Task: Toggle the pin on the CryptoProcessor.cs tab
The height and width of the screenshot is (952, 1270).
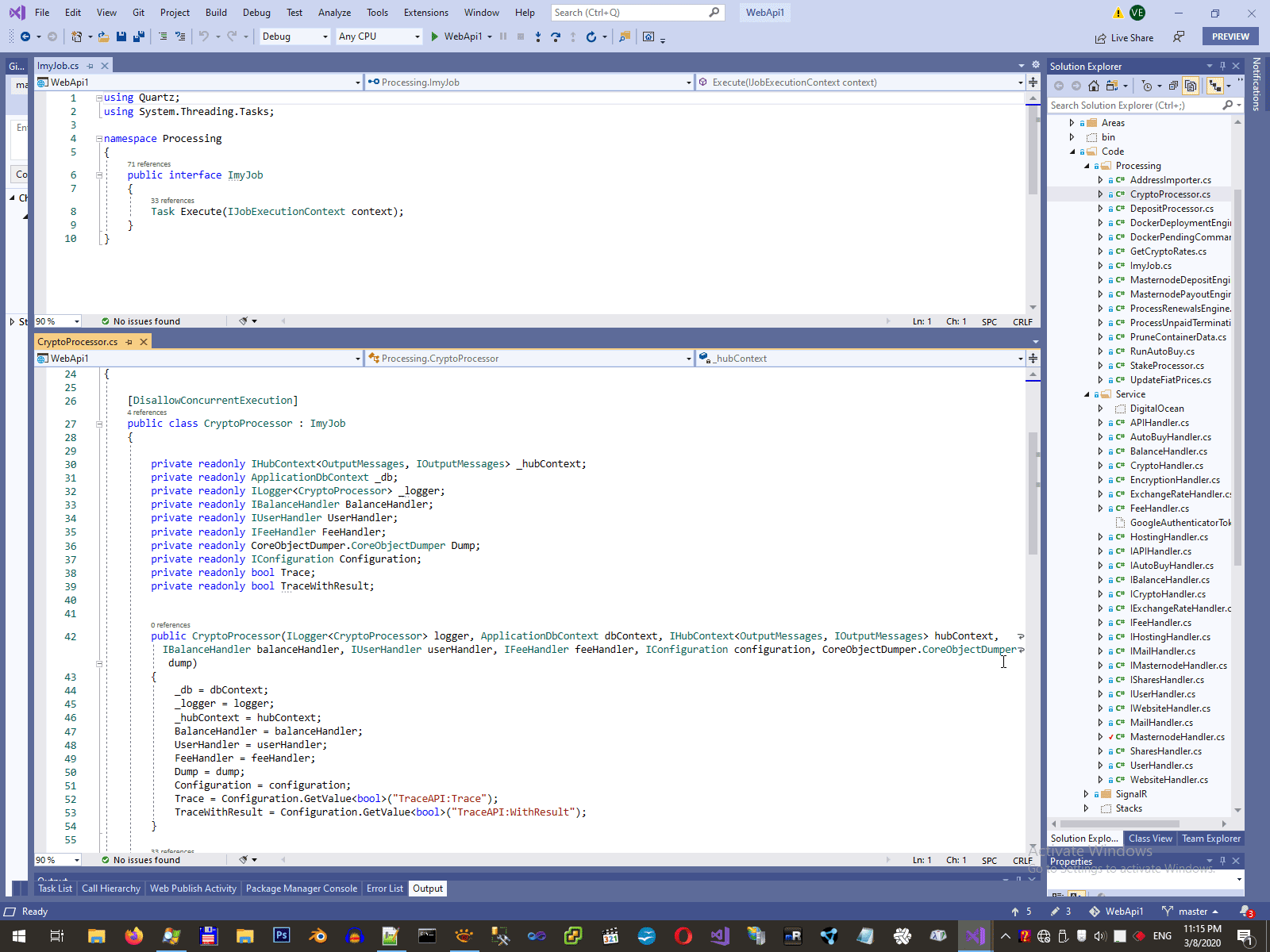Action: pos(129,342)
